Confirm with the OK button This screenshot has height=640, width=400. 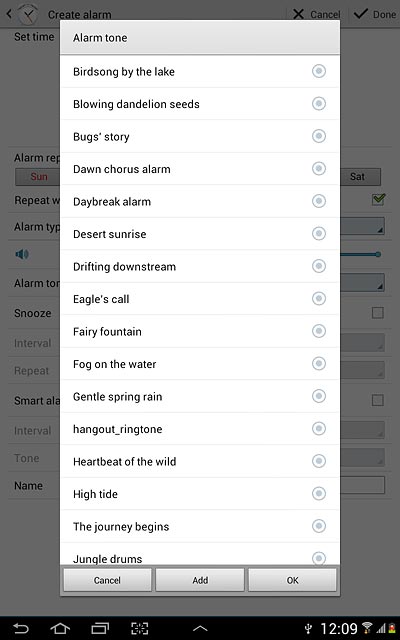292,580
